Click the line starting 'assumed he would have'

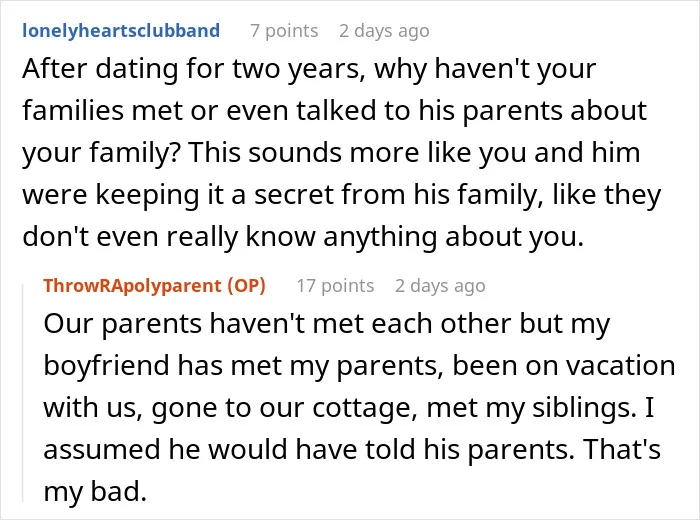(x=352, y=449)
